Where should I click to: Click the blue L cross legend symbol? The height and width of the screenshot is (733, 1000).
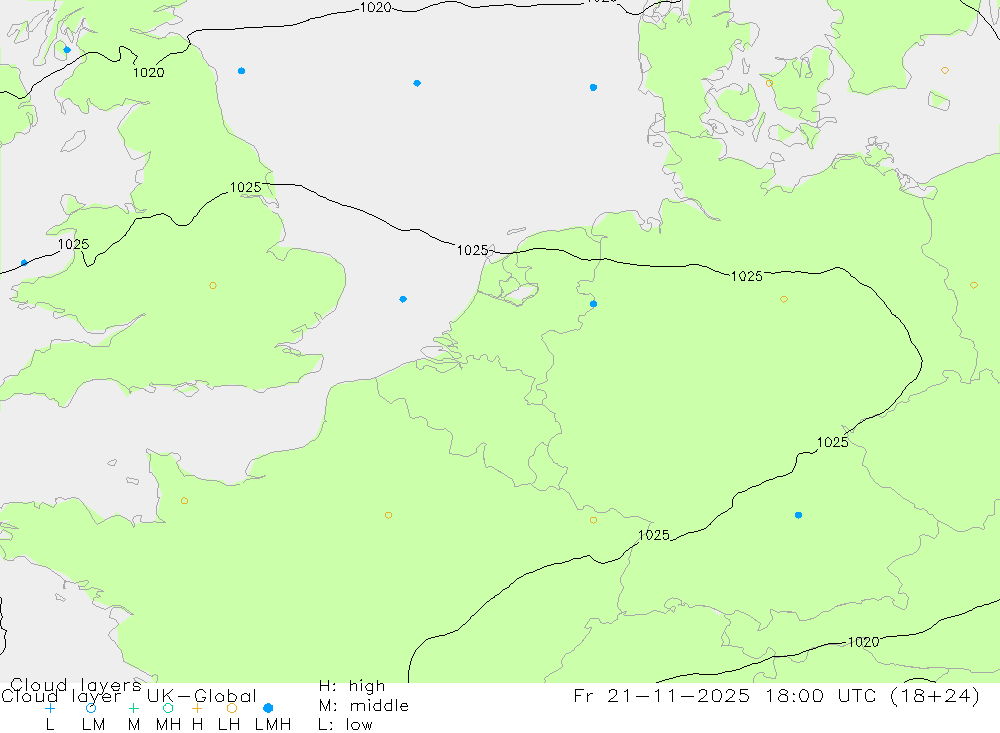tap(50, 708)
